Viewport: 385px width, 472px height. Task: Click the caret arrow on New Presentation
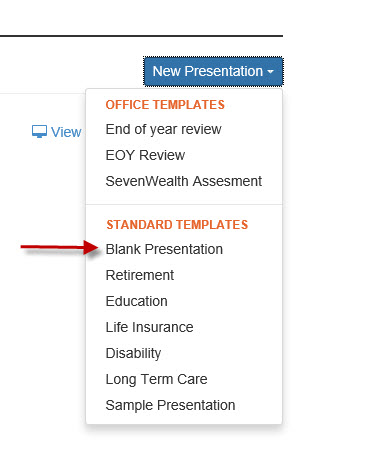point(270,72)
